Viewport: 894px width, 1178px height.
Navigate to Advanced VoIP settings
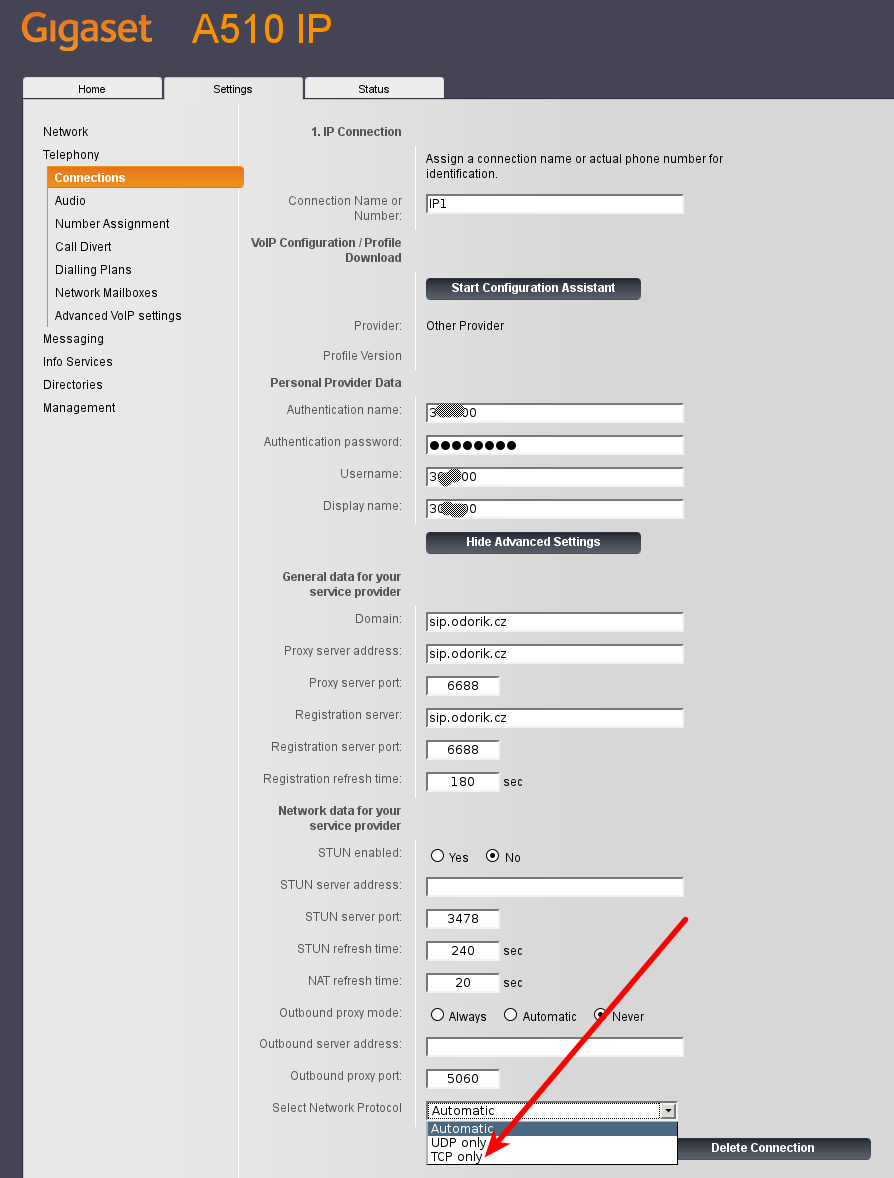coord(118,316)
